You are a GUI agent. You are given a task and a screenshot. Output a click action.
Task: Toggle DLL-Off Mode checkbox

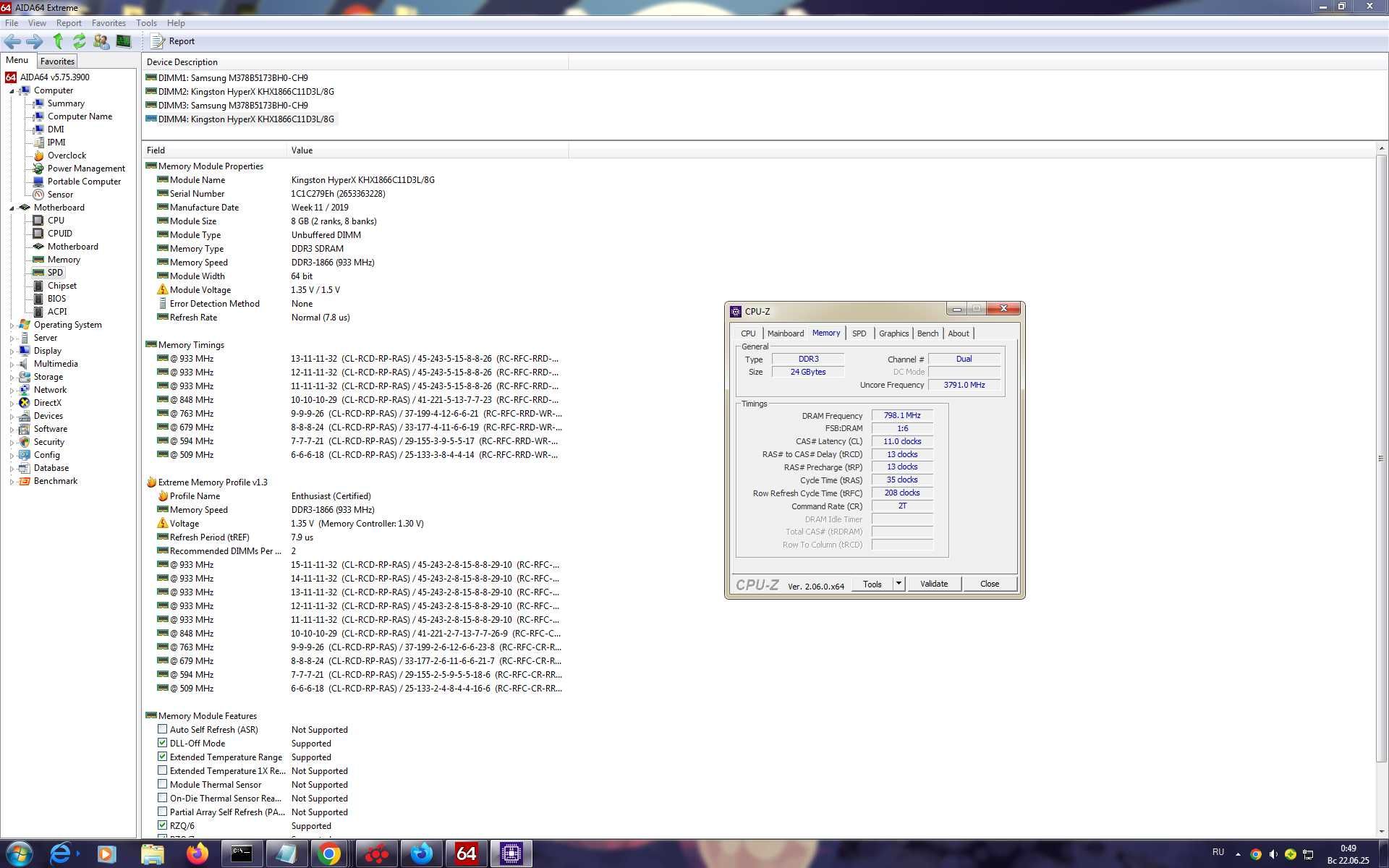(x=163, y=743)
